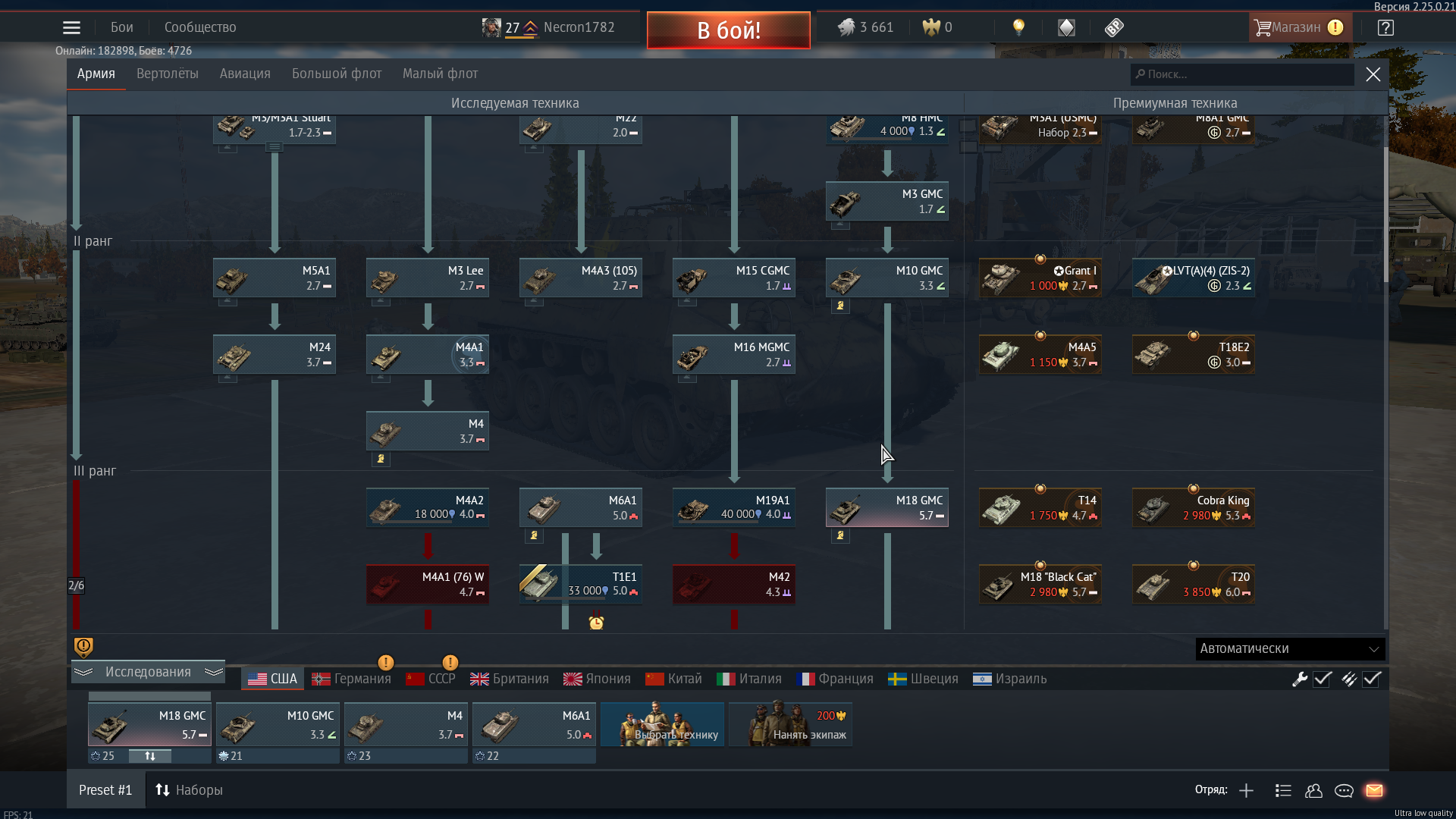Select Германия nation
1456x819 pixels.
[351, 679]
